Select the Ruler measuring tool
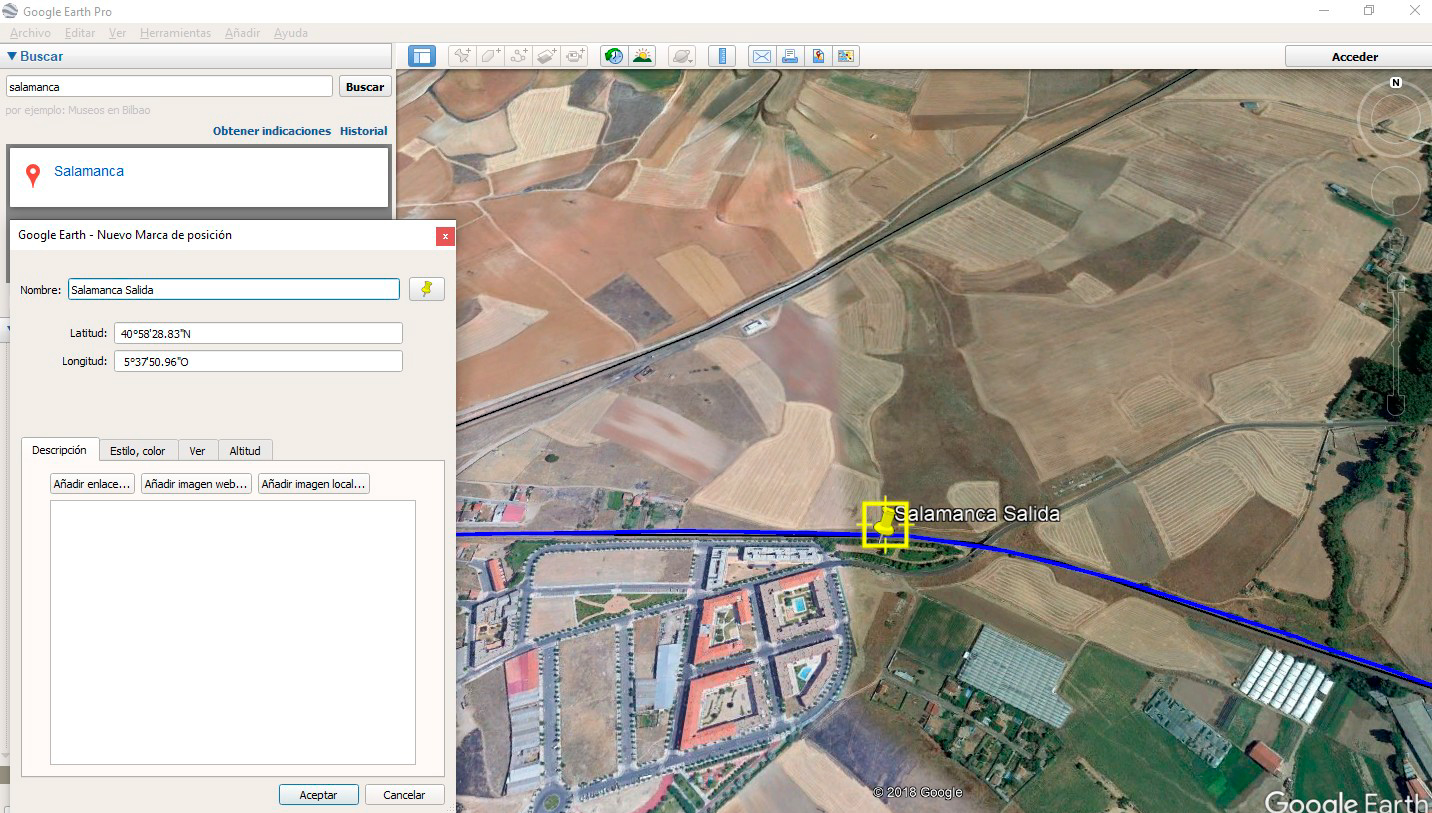Viewport: 1432px width, 813px height. click(721, 56)
